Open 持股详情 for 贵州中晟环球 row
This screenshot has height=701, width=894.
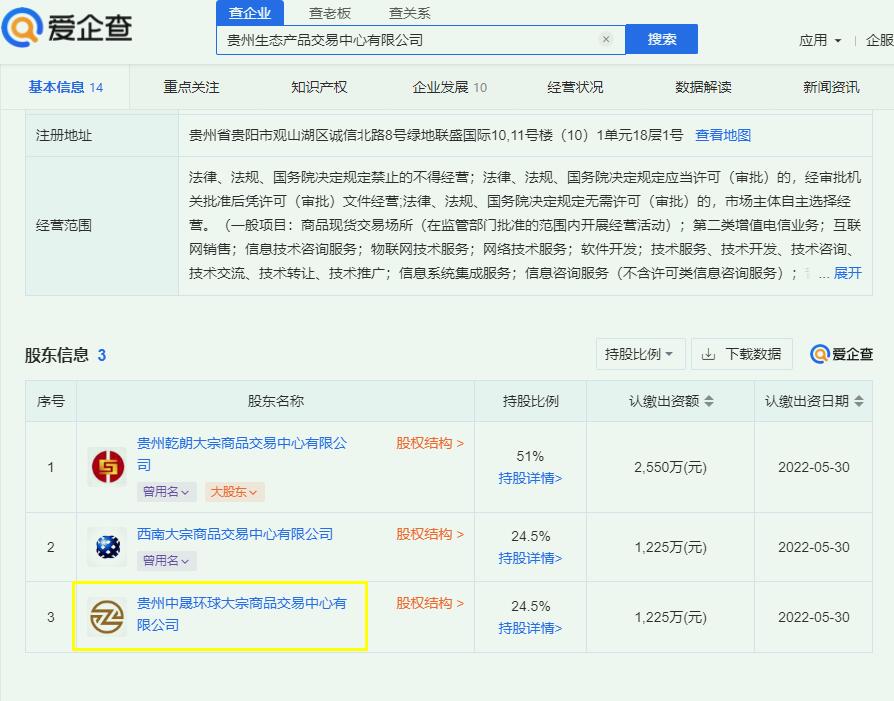530,628
